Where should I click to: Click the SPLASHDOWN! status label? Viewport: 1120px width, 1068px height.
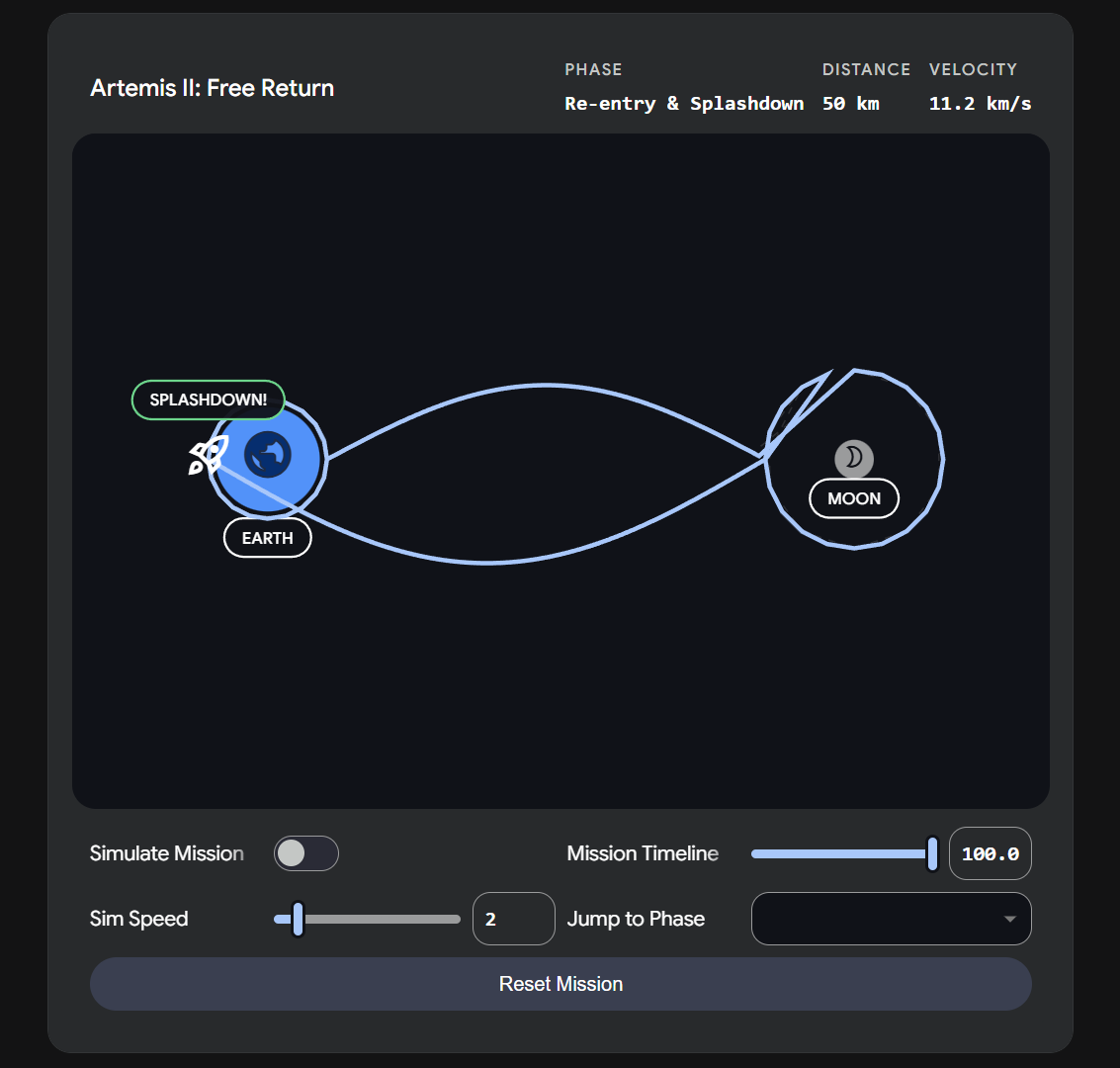coord(209,400)
